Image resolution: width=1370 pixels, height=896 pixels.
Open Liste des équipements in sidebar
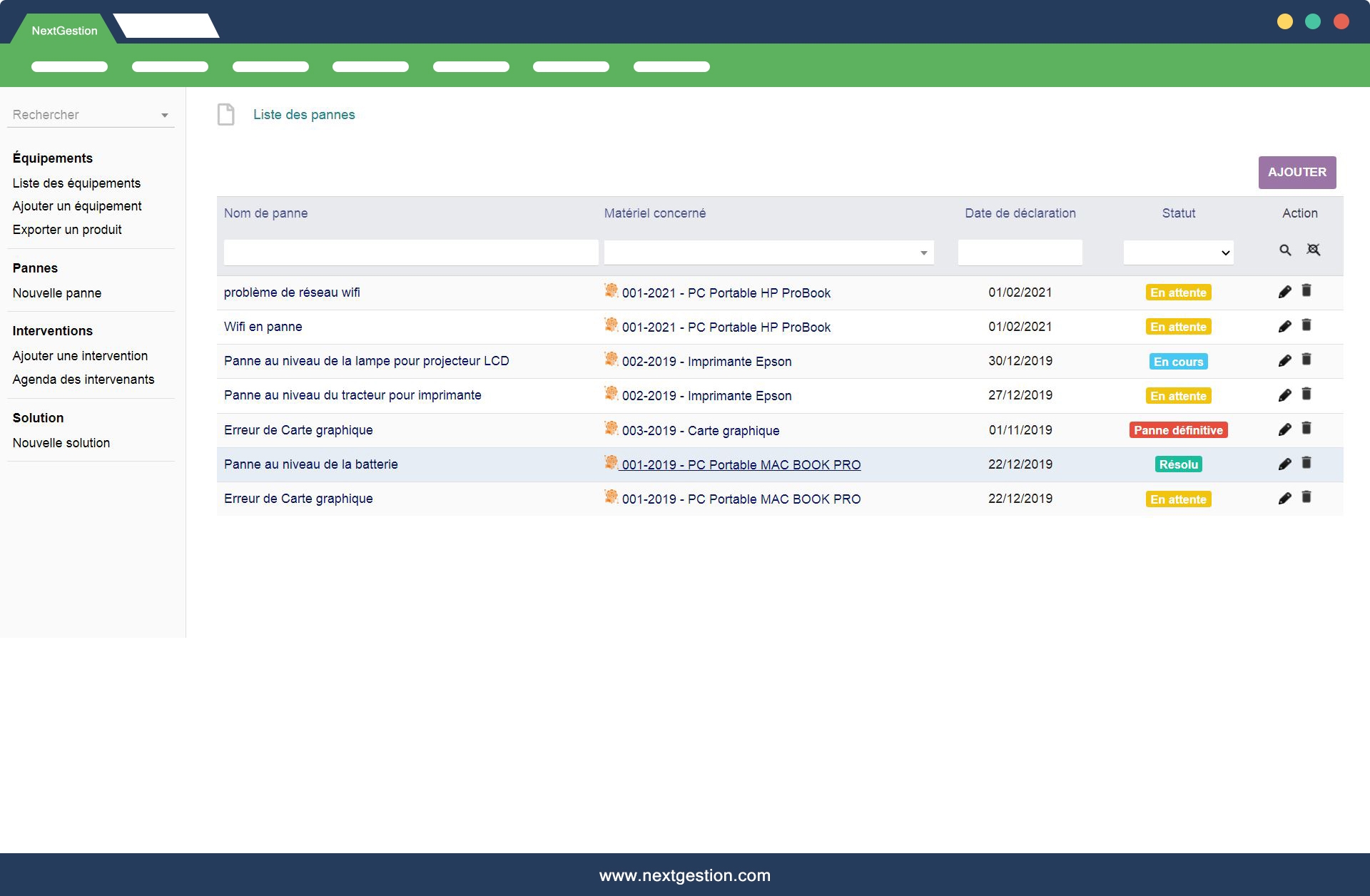coord(76,183)
